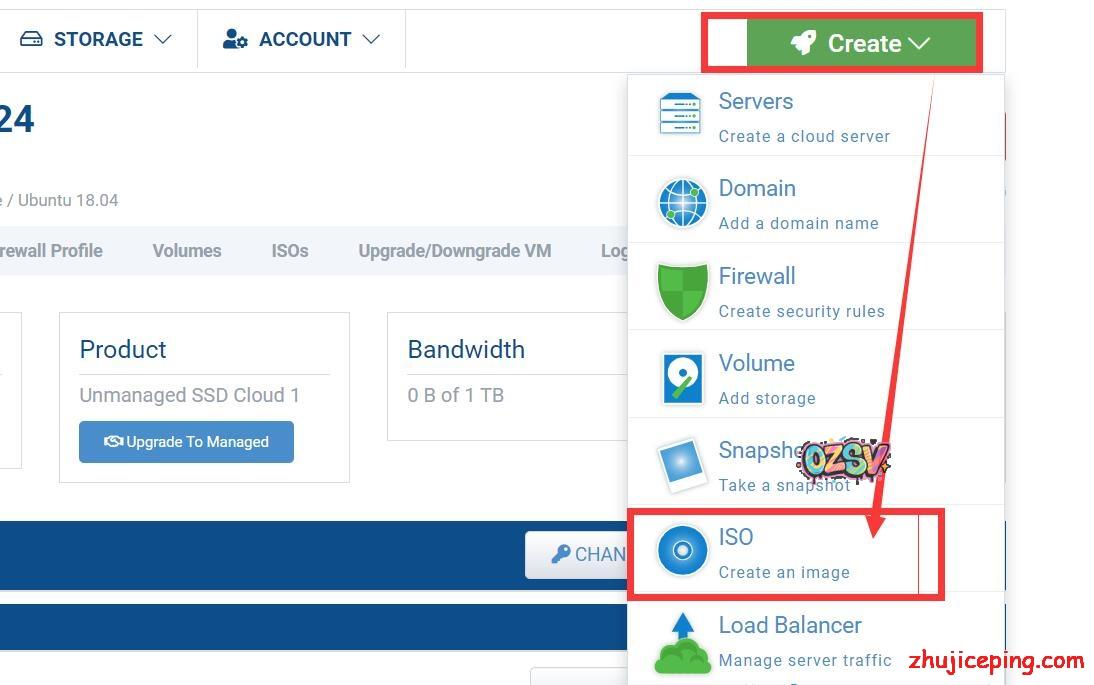Screen dimensions: 1094x685
Task: Click the rocket icon on Create button
Action: tap(803, 43)
